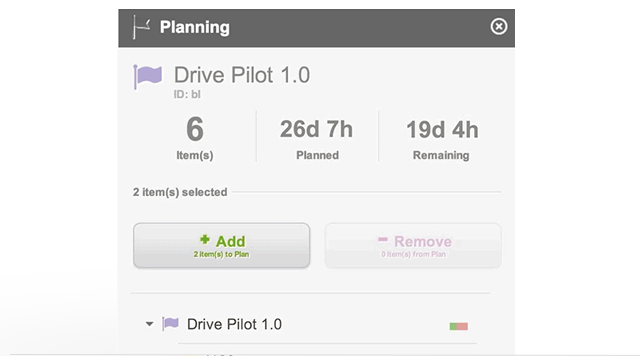Add 2 items to the plan
The height and width of the screenshot is (360, 640).
pos(222,245)
